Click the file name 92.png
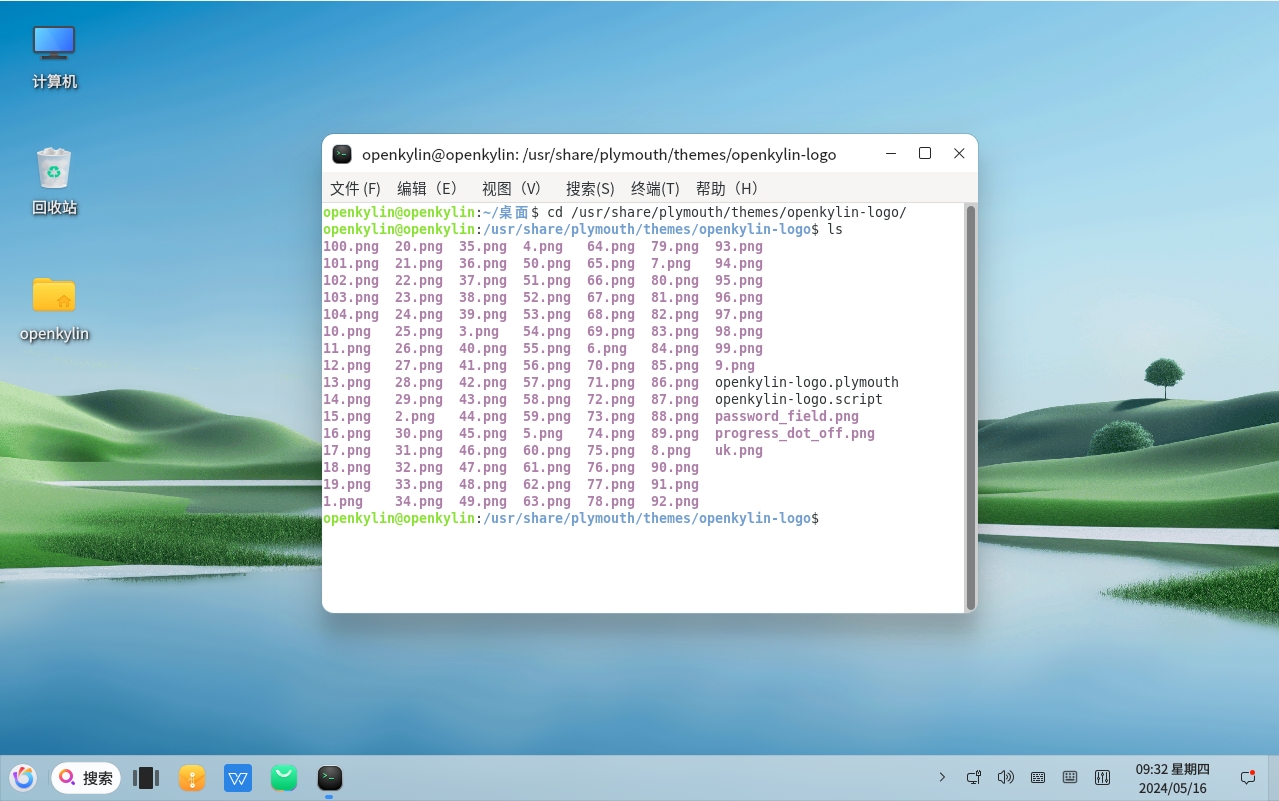The height and width of the screenshot is (801, 1279). (x=674, y=501)
